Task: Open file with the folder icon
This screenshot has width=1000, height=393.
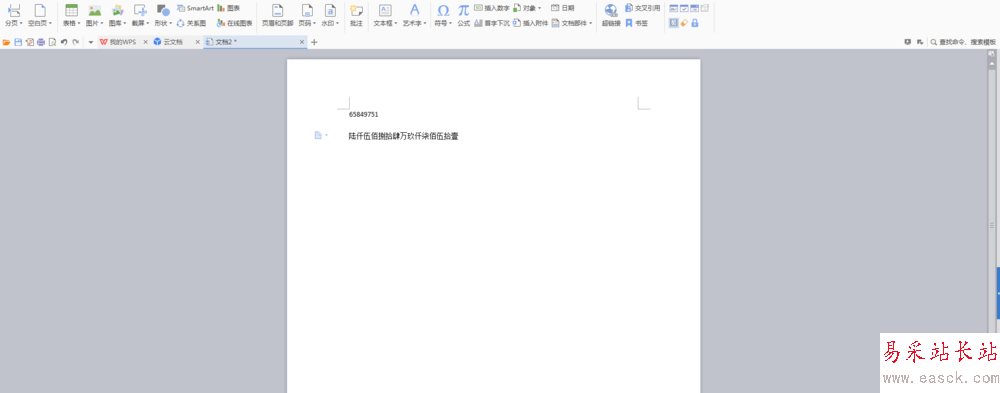Action: pos(6,42)
